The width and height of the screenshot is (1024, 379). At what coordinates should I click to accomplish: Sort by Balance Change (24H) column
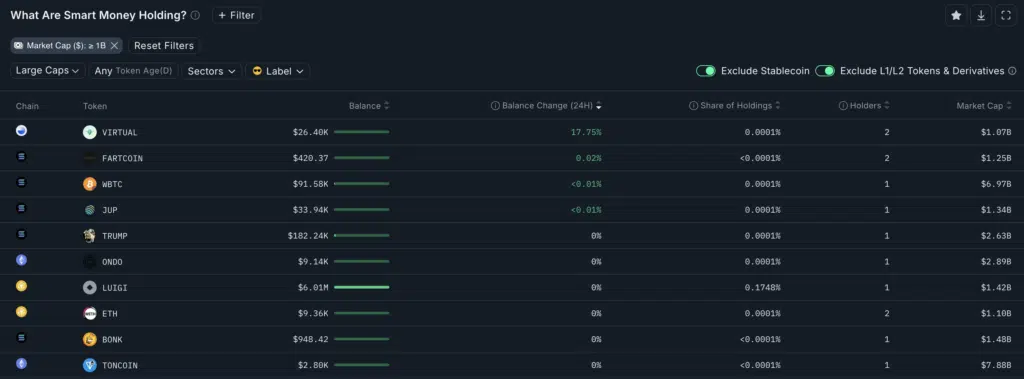547,106
